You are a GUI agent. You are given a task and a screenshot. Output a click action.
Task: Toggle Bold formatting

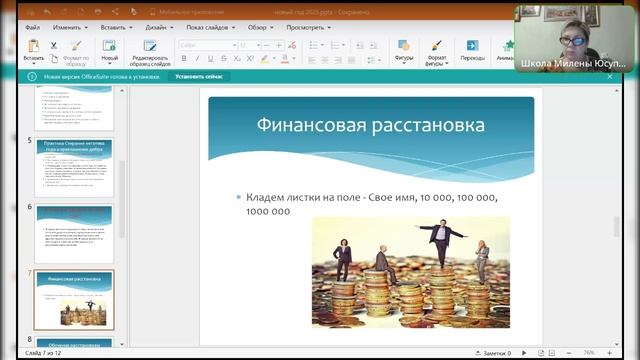tap(184, 59)
